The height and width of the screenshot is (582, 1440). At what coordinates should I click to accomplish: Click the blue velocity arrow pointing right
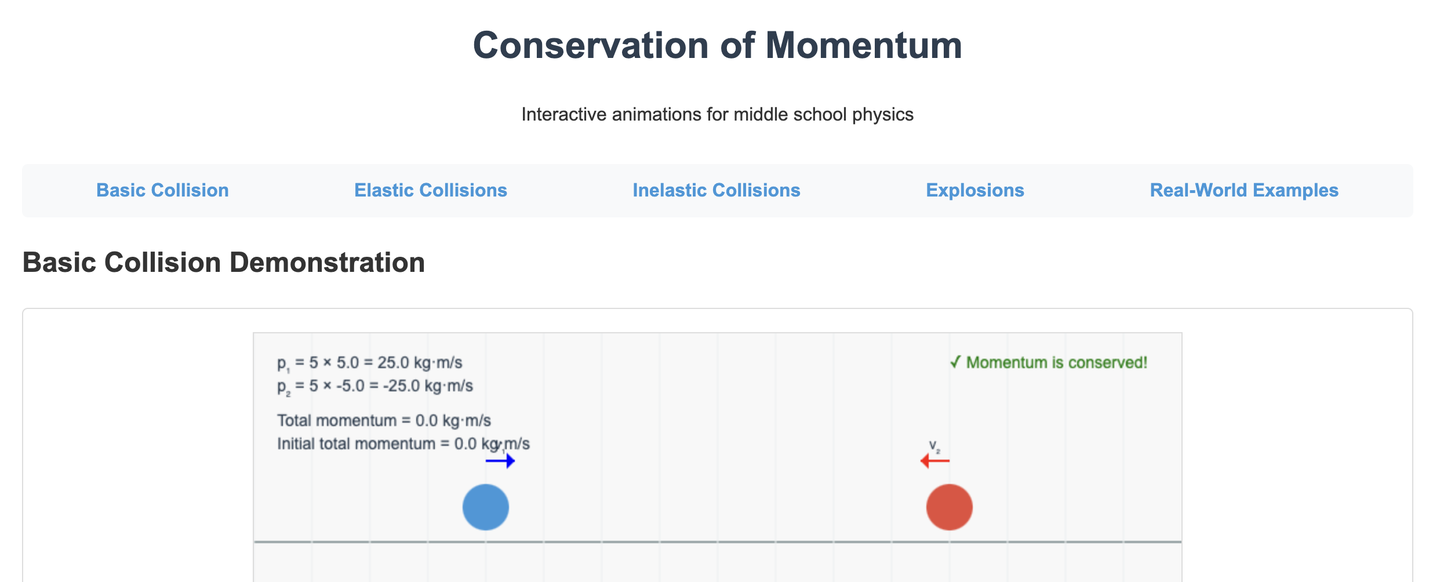point(500,461)
